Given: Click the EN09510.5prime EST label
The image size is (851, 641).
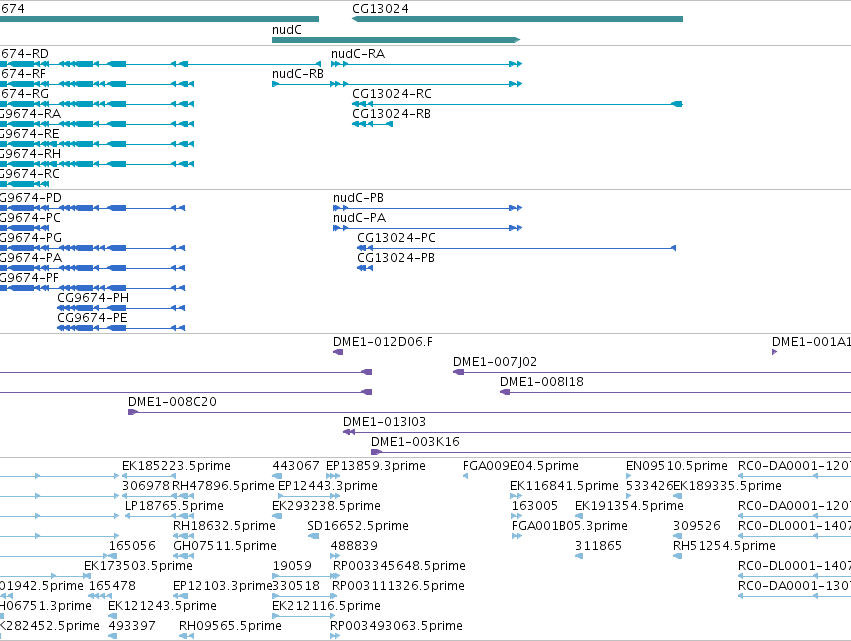Looking at the screenshot, I should pyautogui.click(x=677, y=466).
